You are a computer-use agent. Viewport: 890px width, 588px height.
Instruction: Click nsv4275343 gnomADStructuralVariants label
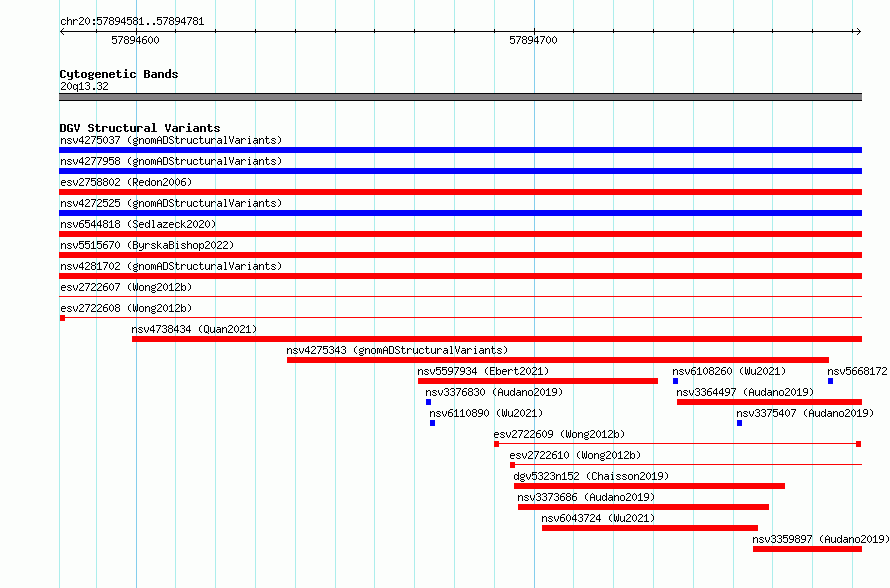coord(397,350)
